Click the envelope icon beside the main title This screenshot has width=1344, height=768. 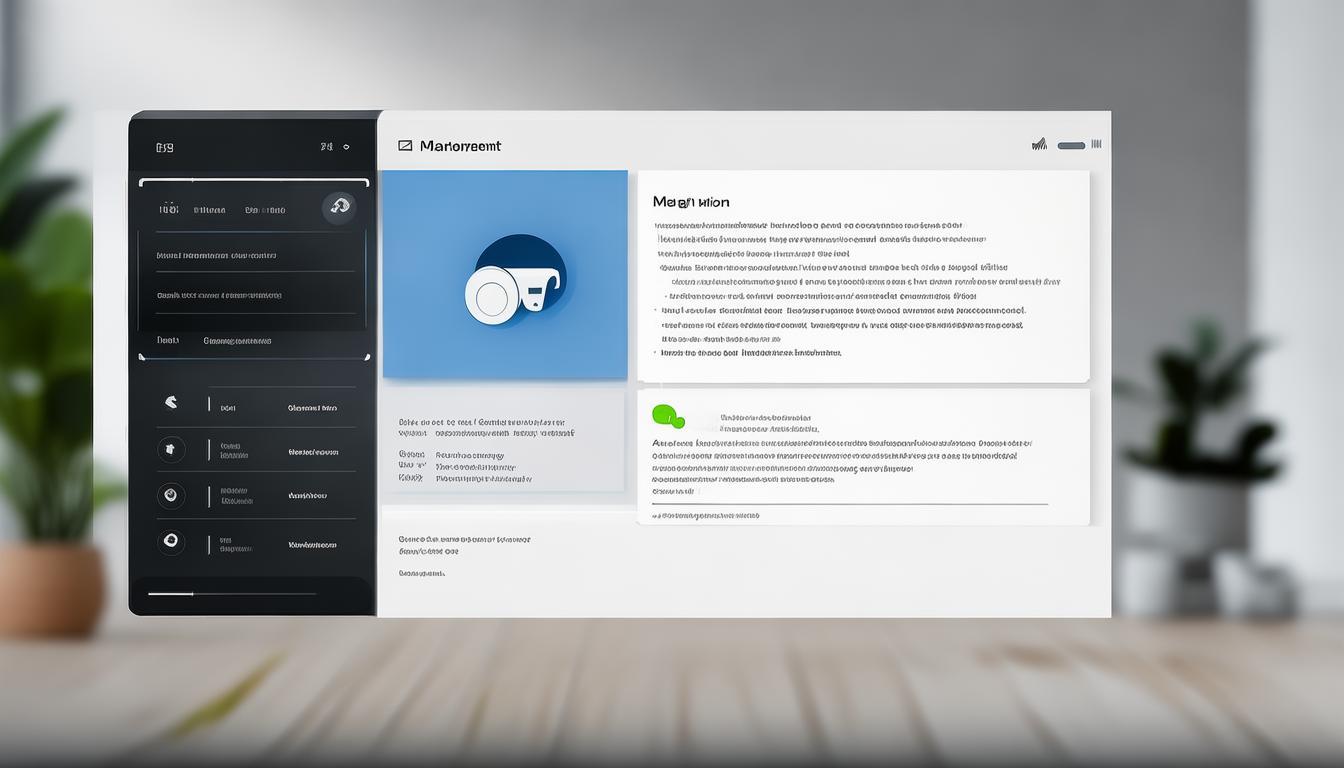[x=405, y=146]
